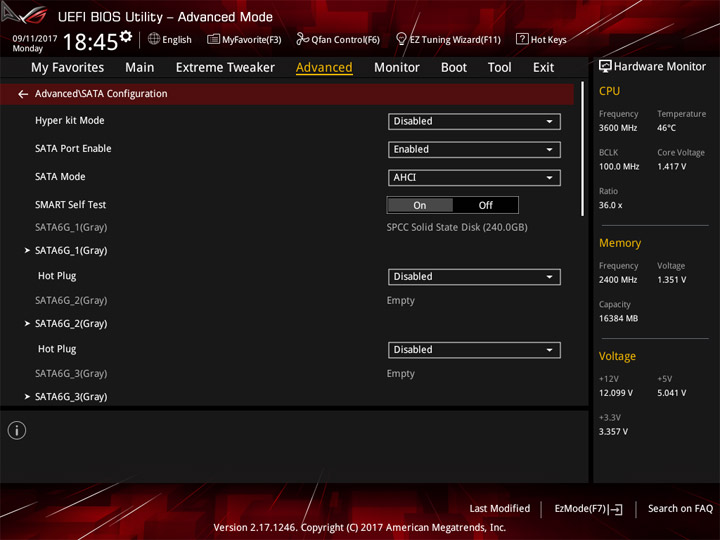This screenshot has width=720, height=540.
Task: Click +3.3V reading 3.357 V
Action: [x=613, y=432]
